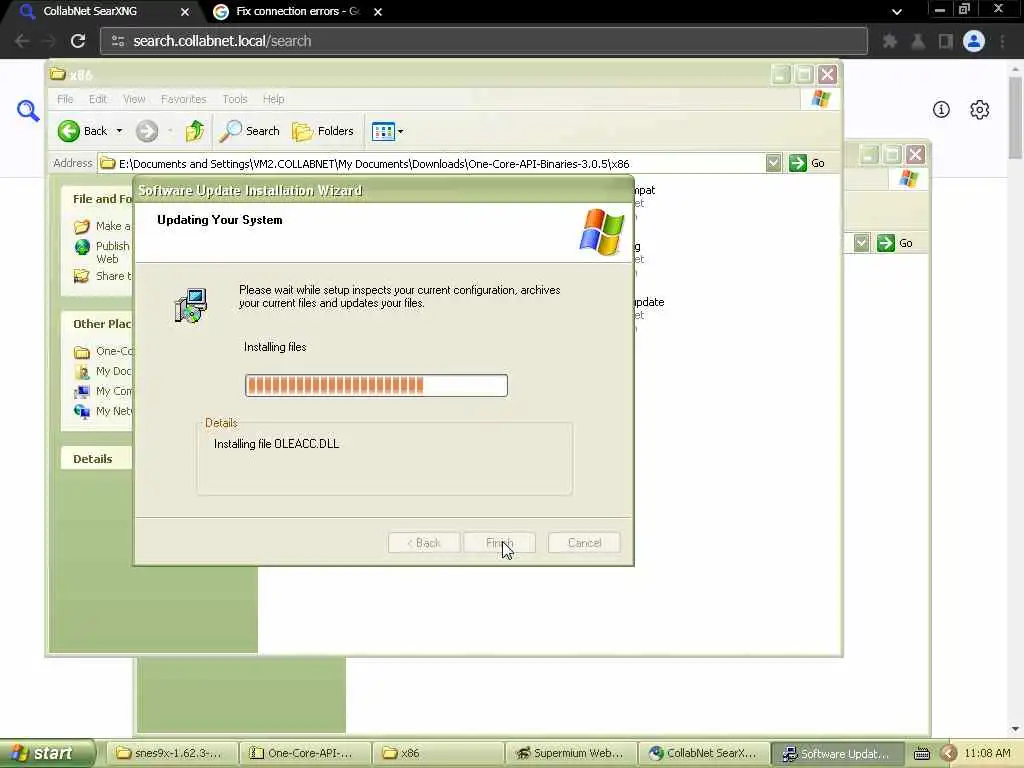Click the Windows logo in wizard header
Screen dimensions: 1024x768
[x=601, y=232]
